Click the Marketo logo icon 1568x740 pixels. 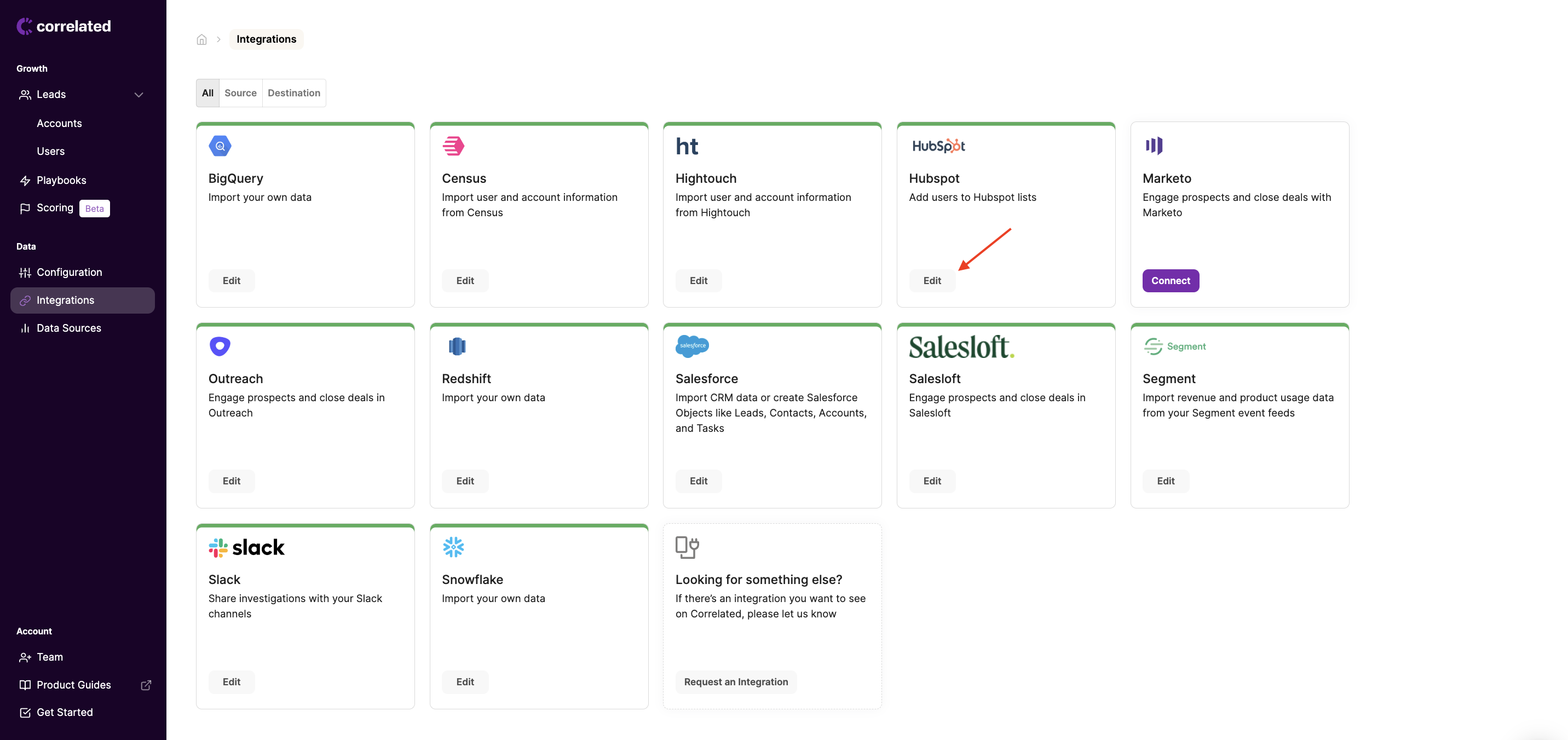click(1154, 146)
